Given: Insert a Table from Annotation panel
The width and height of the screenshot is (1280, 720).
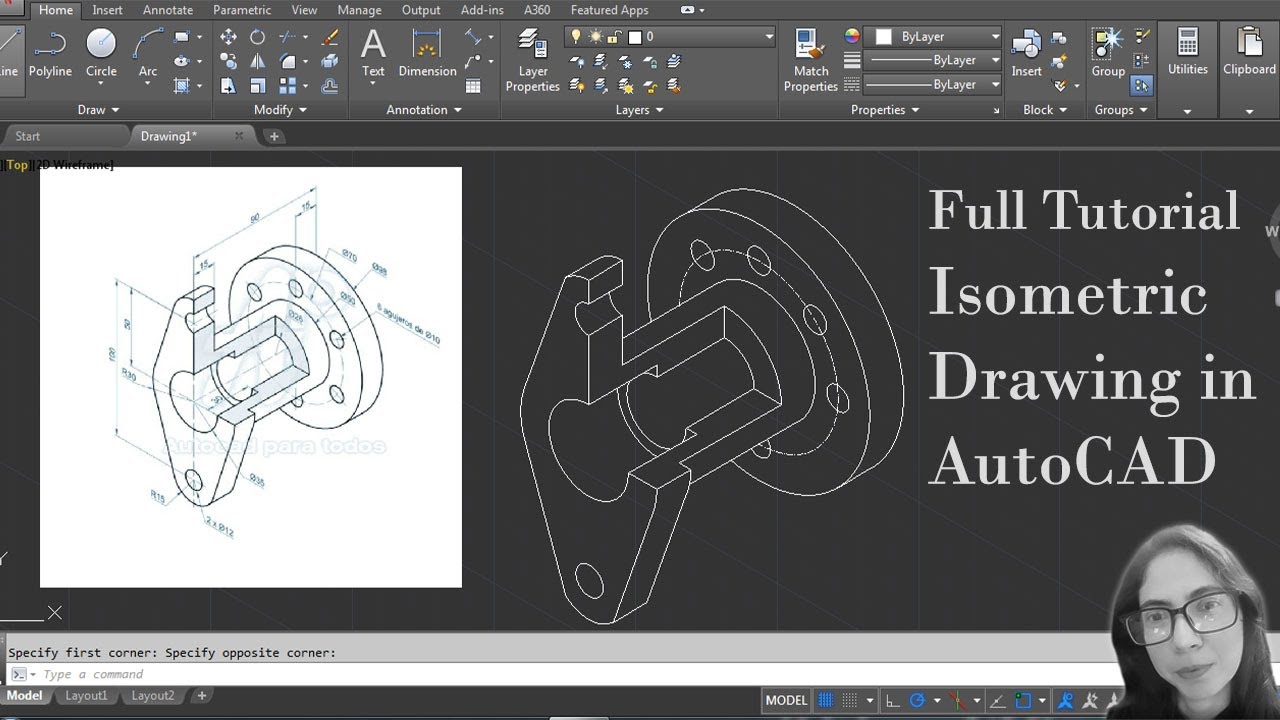Looking at the screenshot, I should click(x=473, y=86).
